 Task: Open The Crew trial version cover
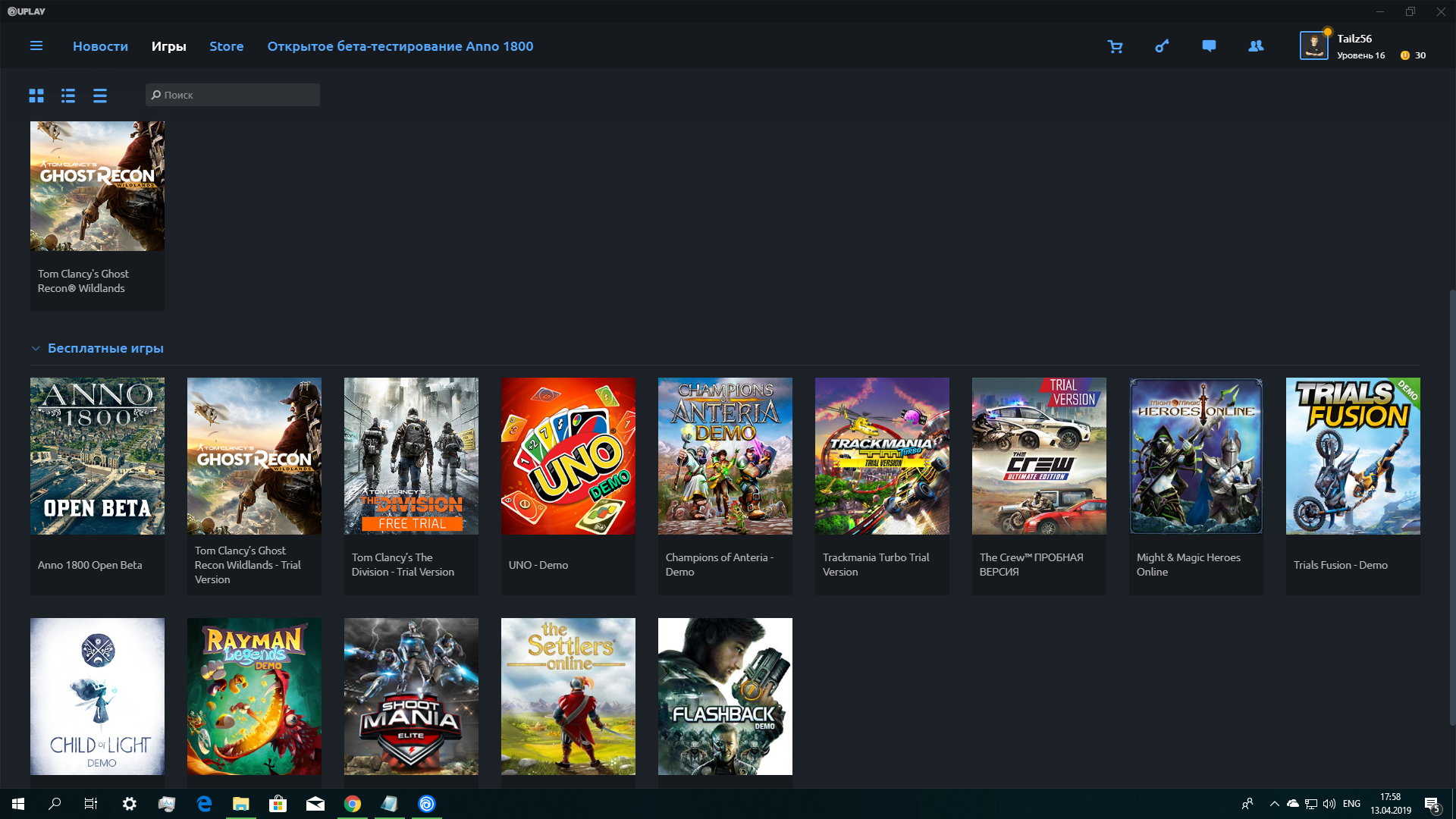click(x=1039, y=456)
